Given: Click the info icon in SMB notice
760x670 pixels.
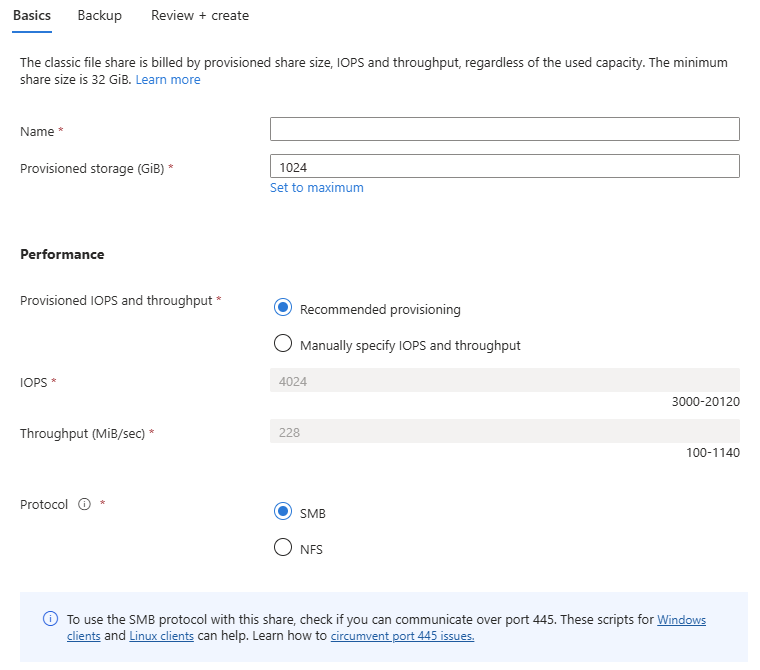Looking at the screenshot, I should point(50,619).
